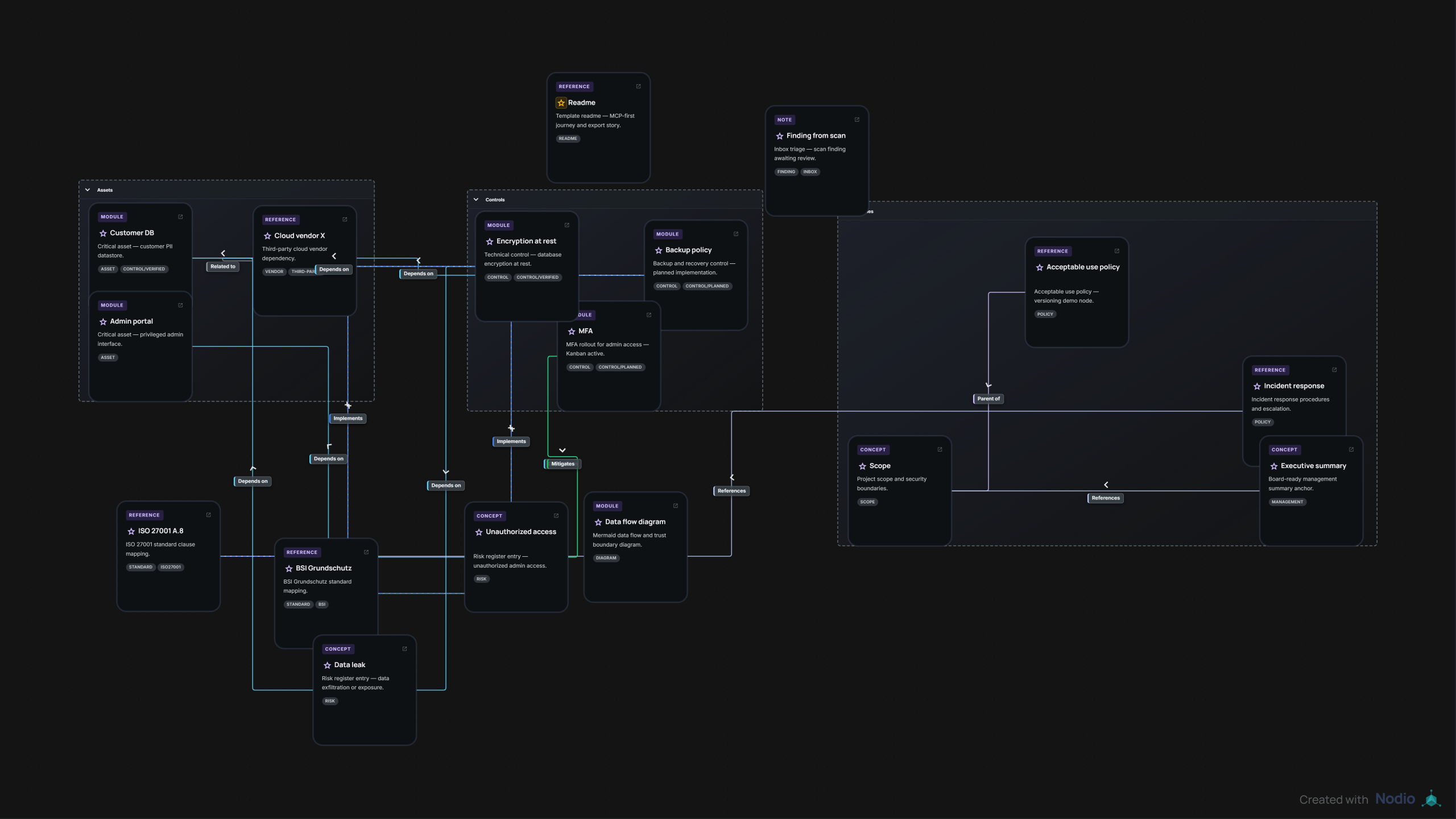Open external link on Executive summary card
Screen dimensions: 1456x819
[x=1351, y=449]
